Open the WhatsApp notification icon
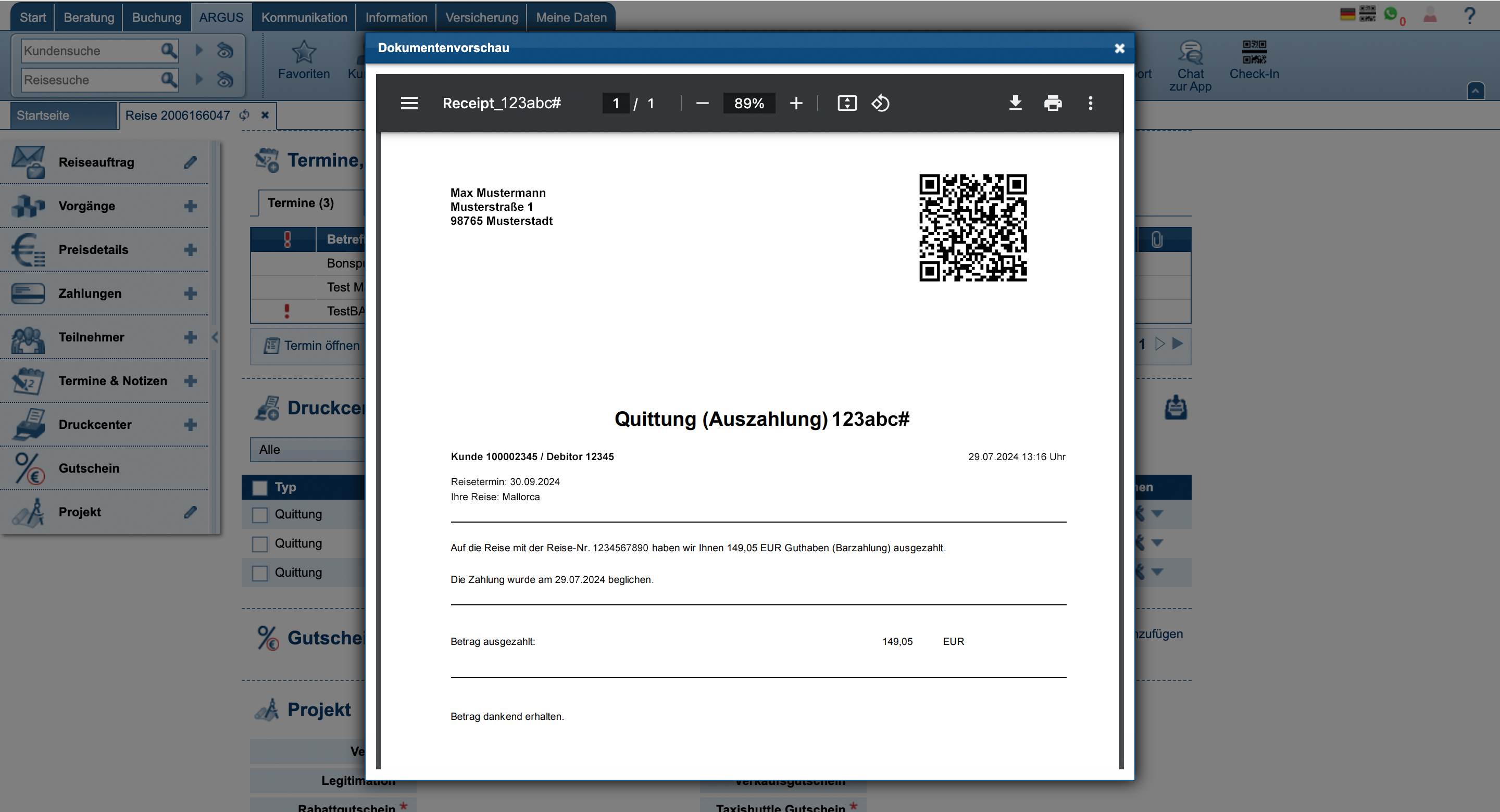The width and height of the screenshot is (1500, 812). point(1391,14)
